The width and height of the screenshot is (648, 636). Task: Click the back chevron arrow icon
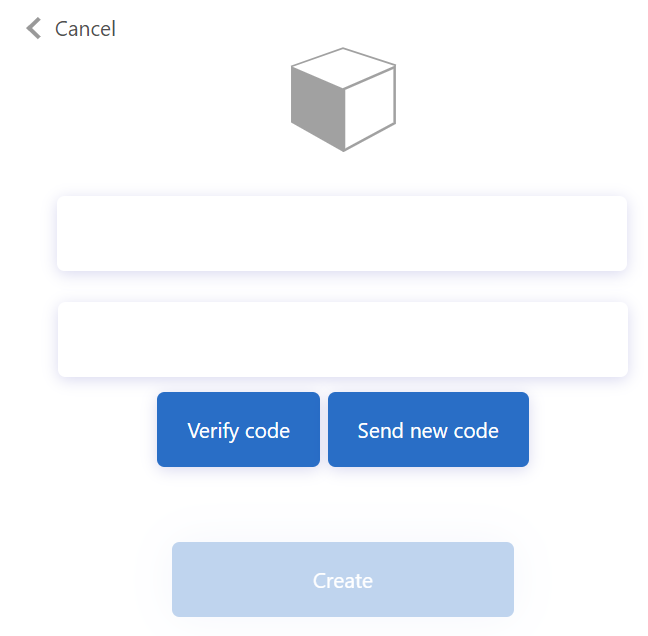pyautogui.click(x=34, y=28)
